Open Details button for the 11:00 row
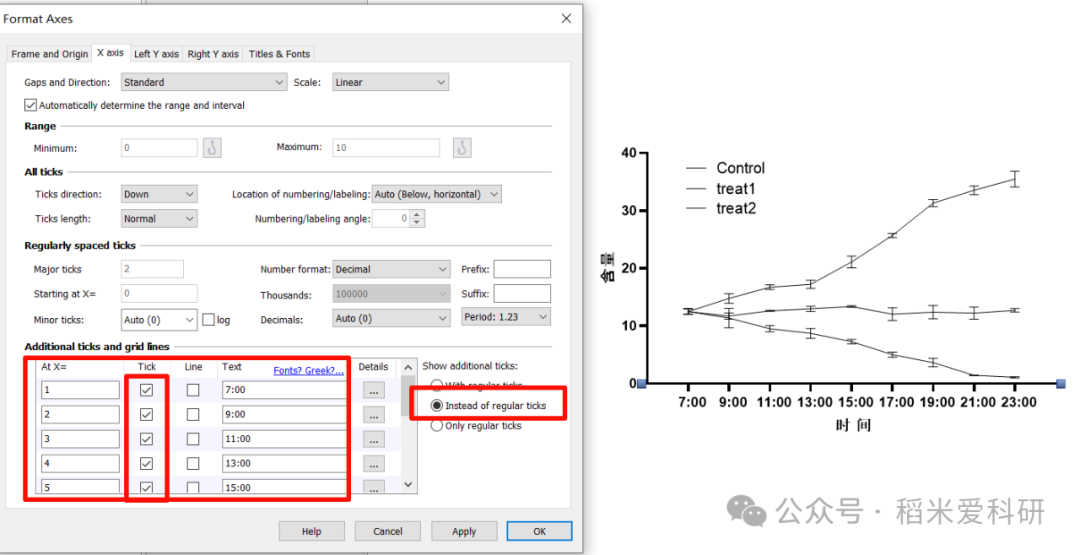 373,439
